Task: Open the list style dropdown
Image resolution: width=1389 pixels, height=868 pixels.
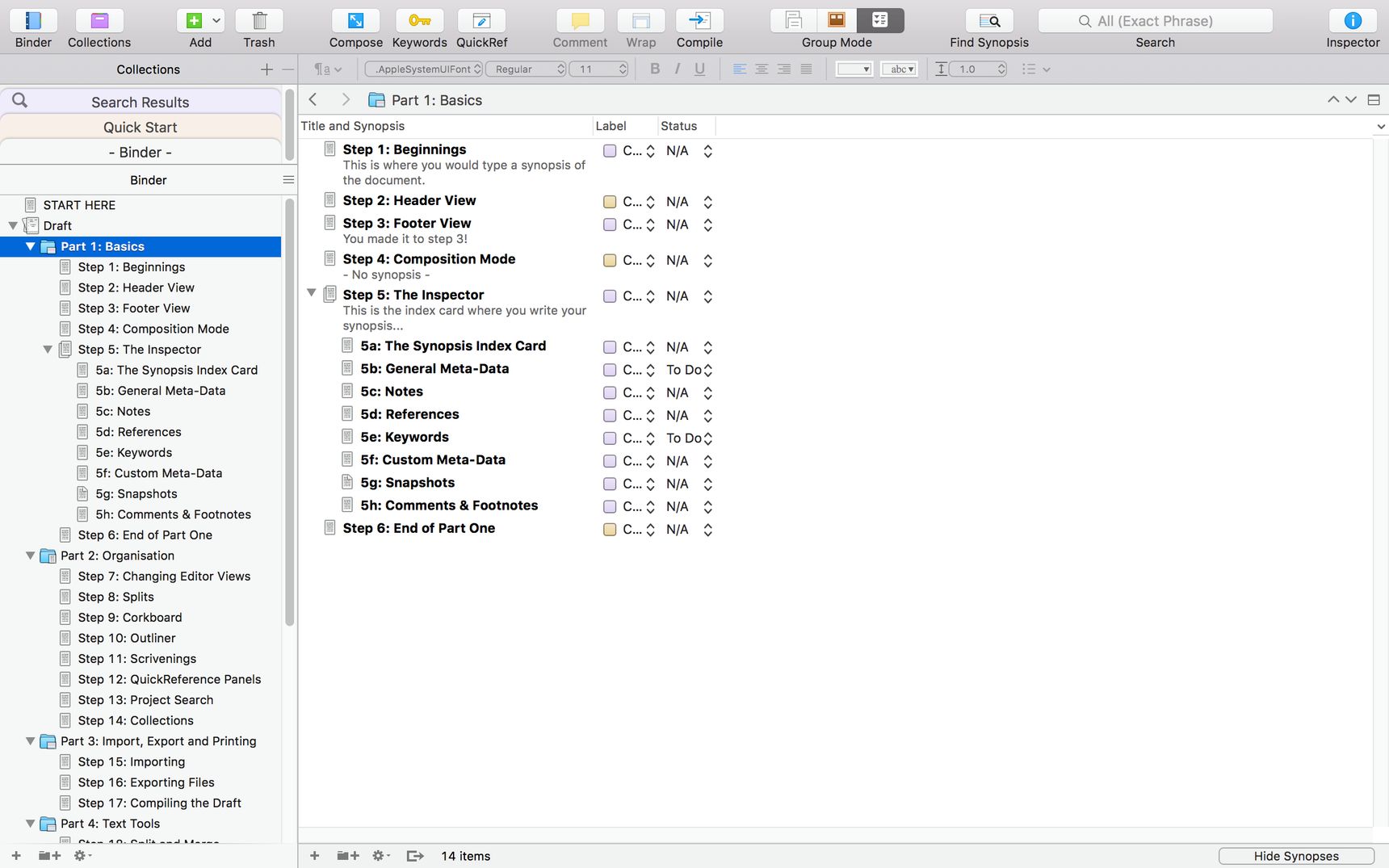Action: pyautogui.click(x=1035, y=69)
